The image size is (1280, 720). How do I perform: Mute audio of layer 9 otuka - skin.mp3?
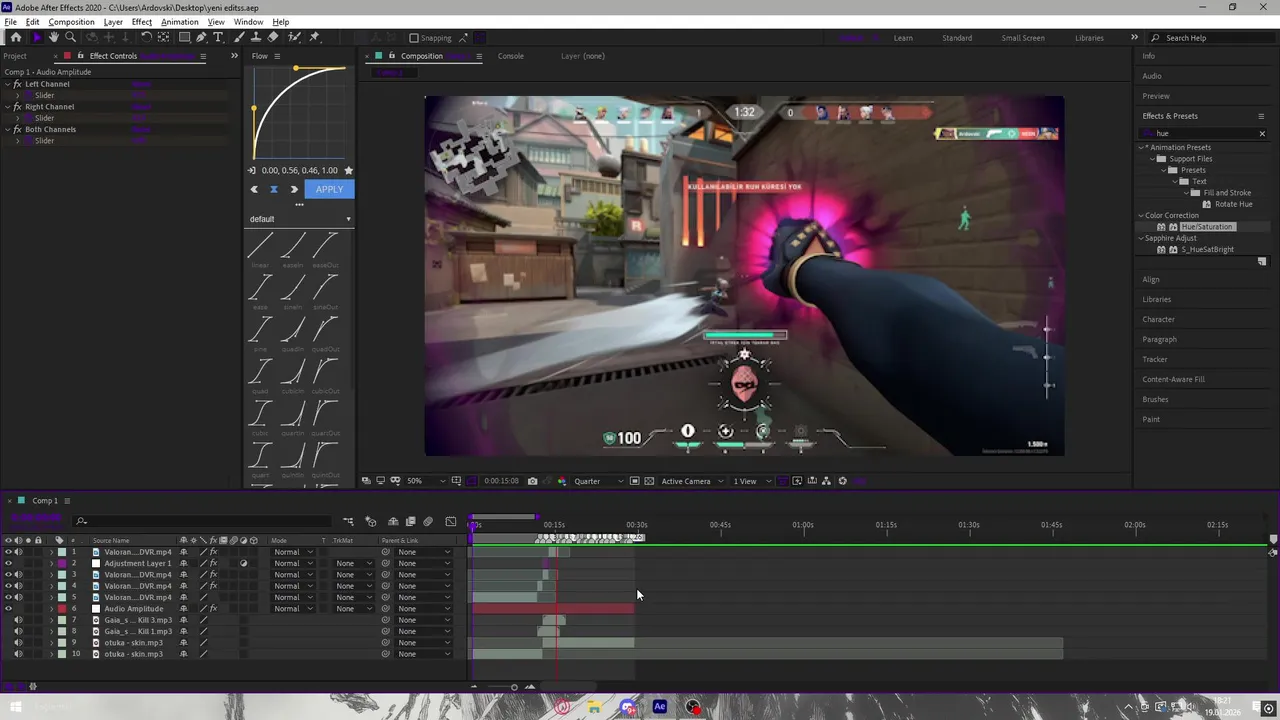click(x=18, y=643)
